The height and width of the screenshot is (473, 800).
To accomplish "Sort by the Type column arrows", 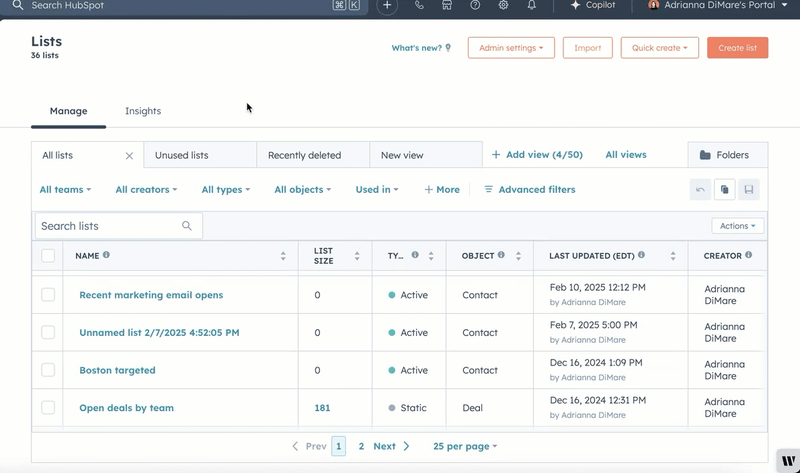I will point(431,256).
